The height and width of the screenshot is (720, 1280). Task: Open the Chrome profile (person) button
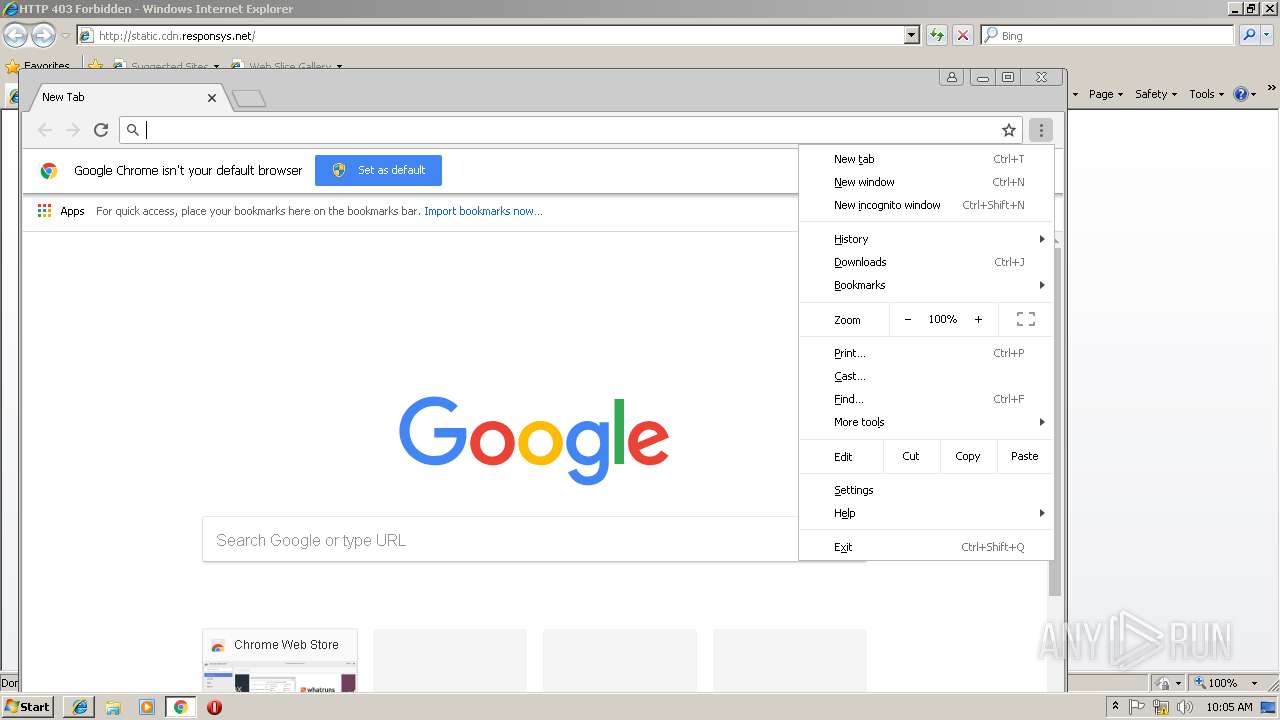(x=952, y=77)
